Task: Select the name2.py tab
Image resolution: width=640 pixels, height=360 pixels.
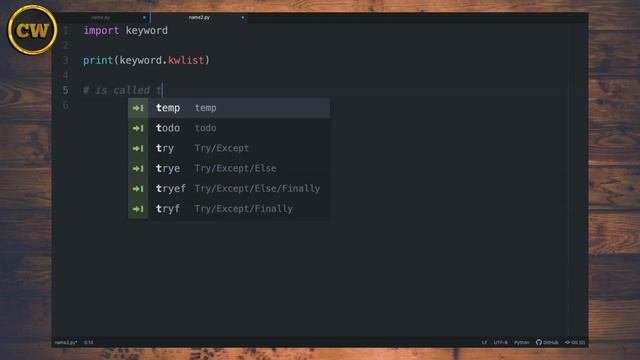Action: coord(199,18)
